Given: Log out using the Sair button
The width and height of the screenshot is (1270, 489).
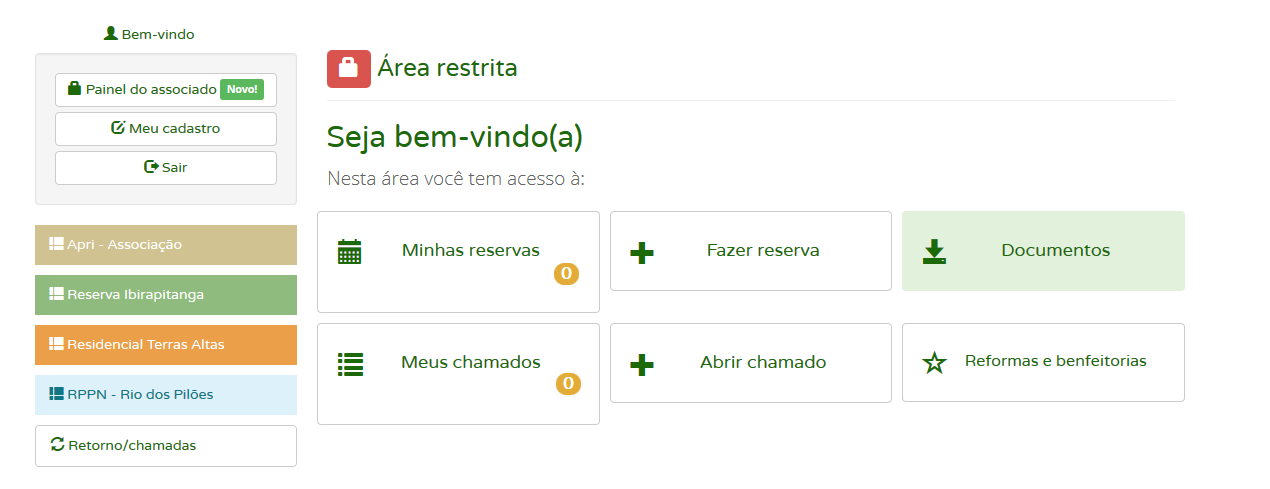Looking at the screenshot, I should (166, 167).
